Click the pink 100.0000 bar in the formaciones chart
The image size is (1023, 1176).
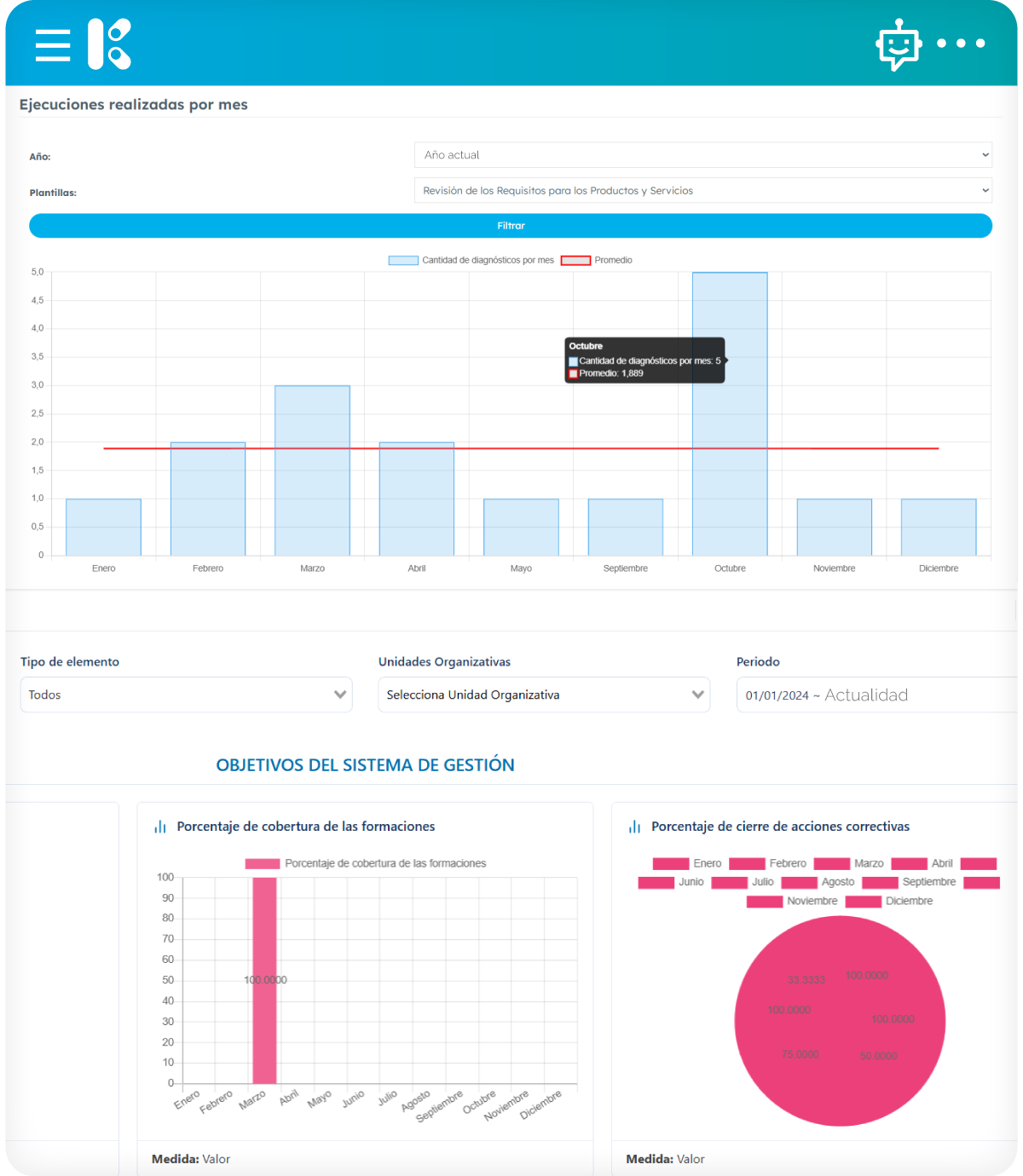pos(264,980)
